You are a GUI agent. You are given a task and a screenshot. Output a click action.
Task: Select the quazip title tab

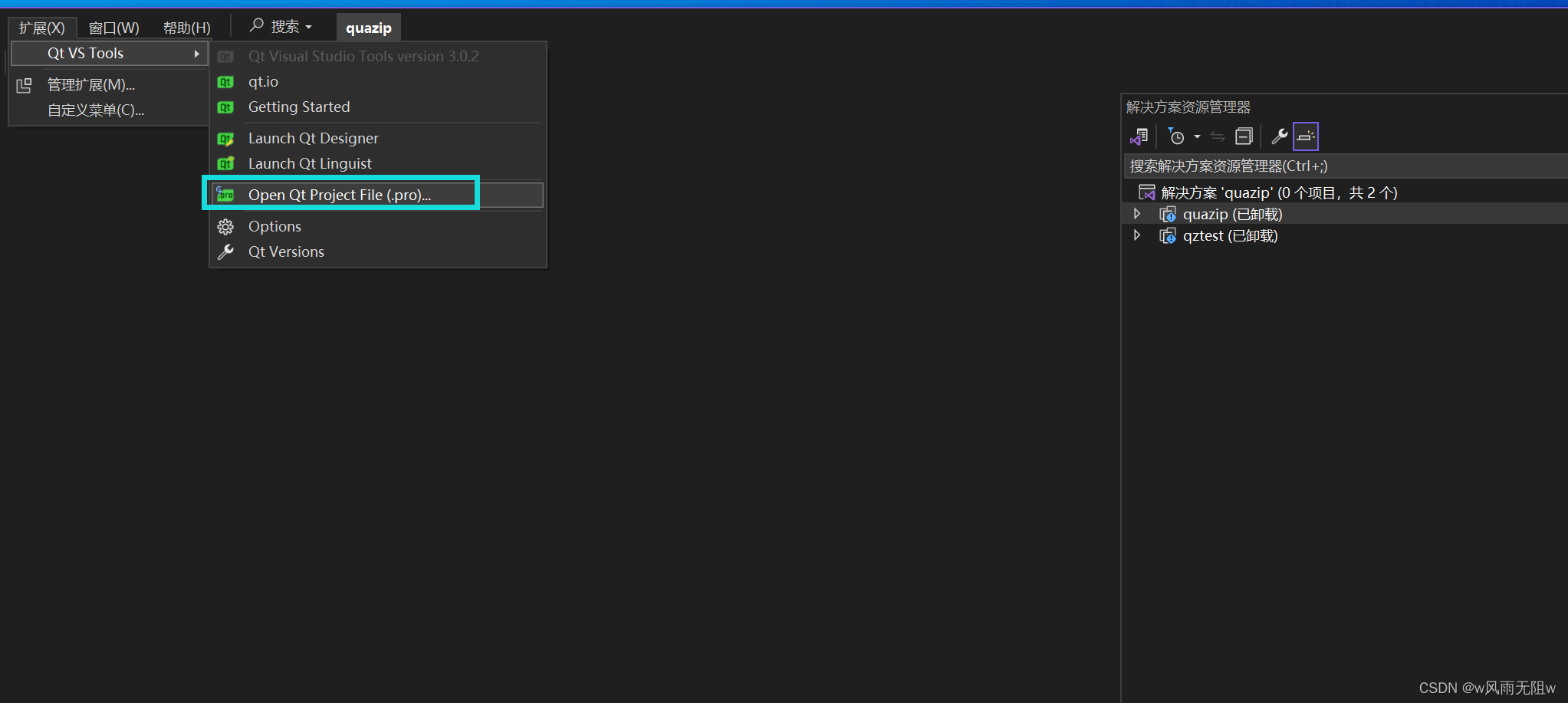pyautogui.click(x=369, y=28)
